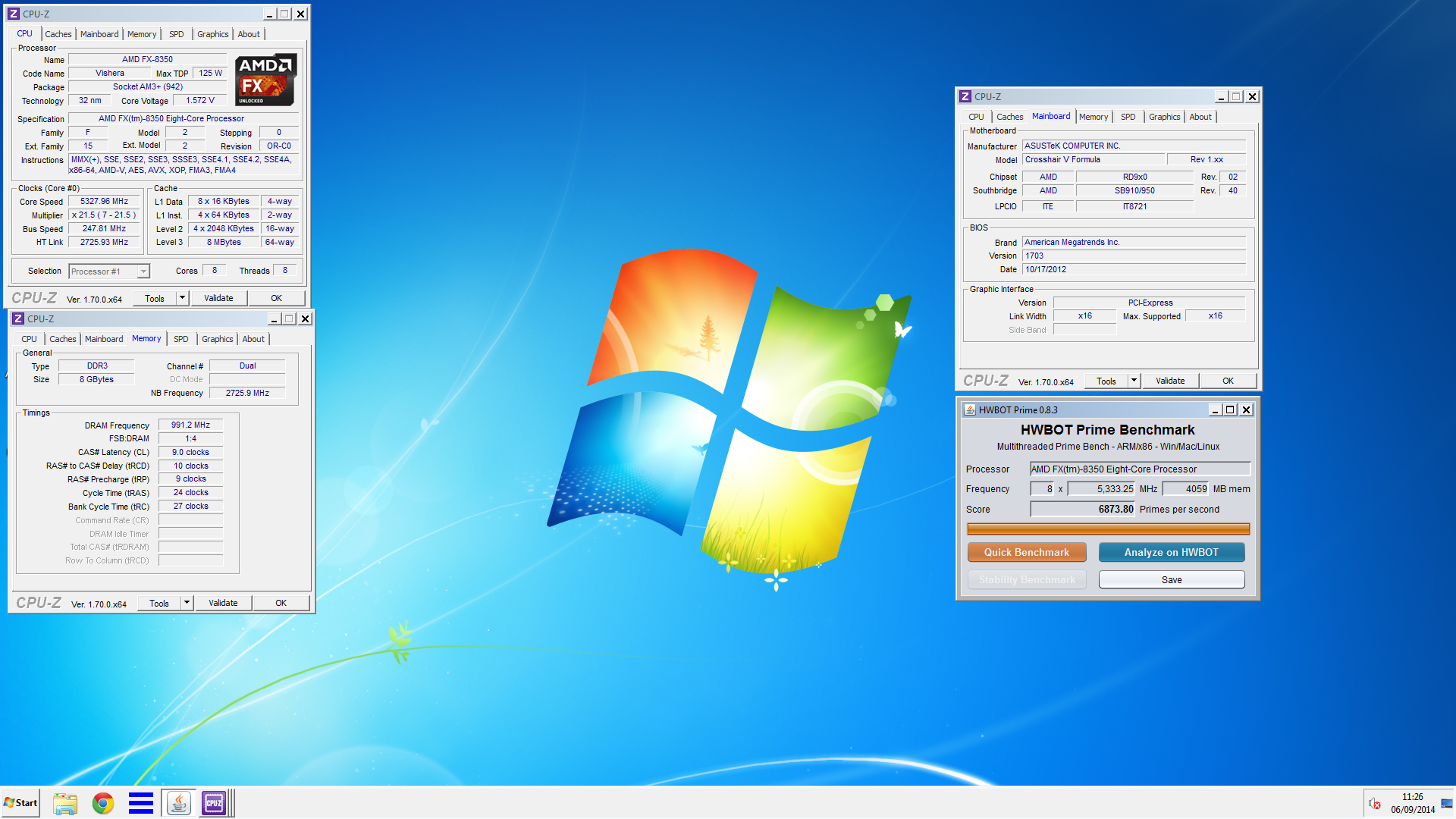Open the Memory tab in the Mainboard CPU-Z window
This screenshot has width=1456, height=819.
pos(1094,117)
